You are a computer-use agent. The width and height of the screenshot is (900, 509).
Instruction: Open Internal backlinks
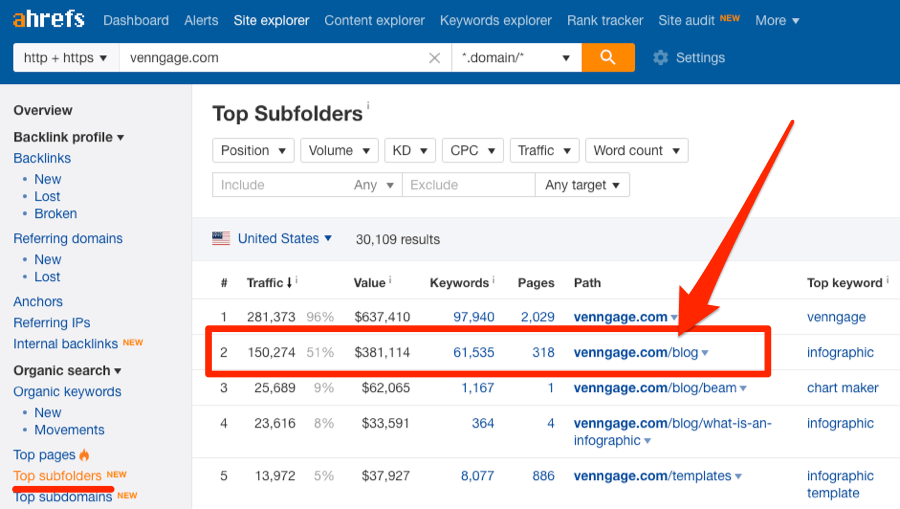click(65, 343)
